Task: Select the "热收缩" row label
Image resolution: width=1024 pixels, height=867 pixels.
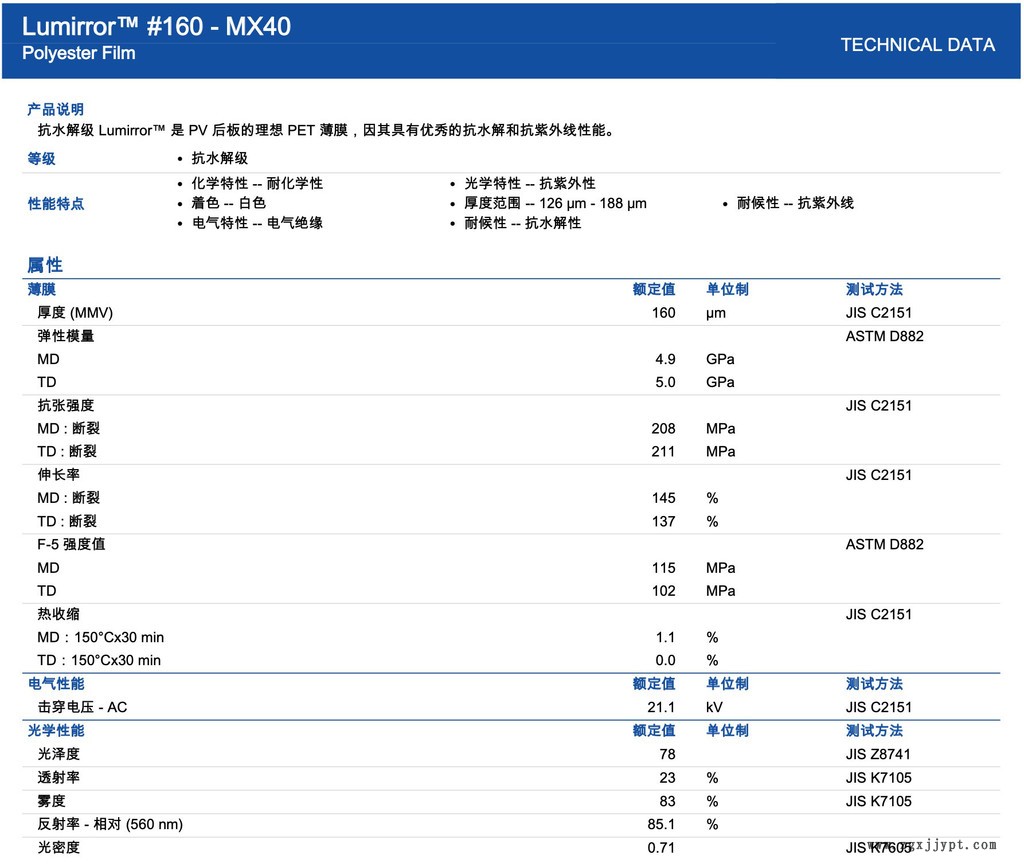Action: (59, 614)
